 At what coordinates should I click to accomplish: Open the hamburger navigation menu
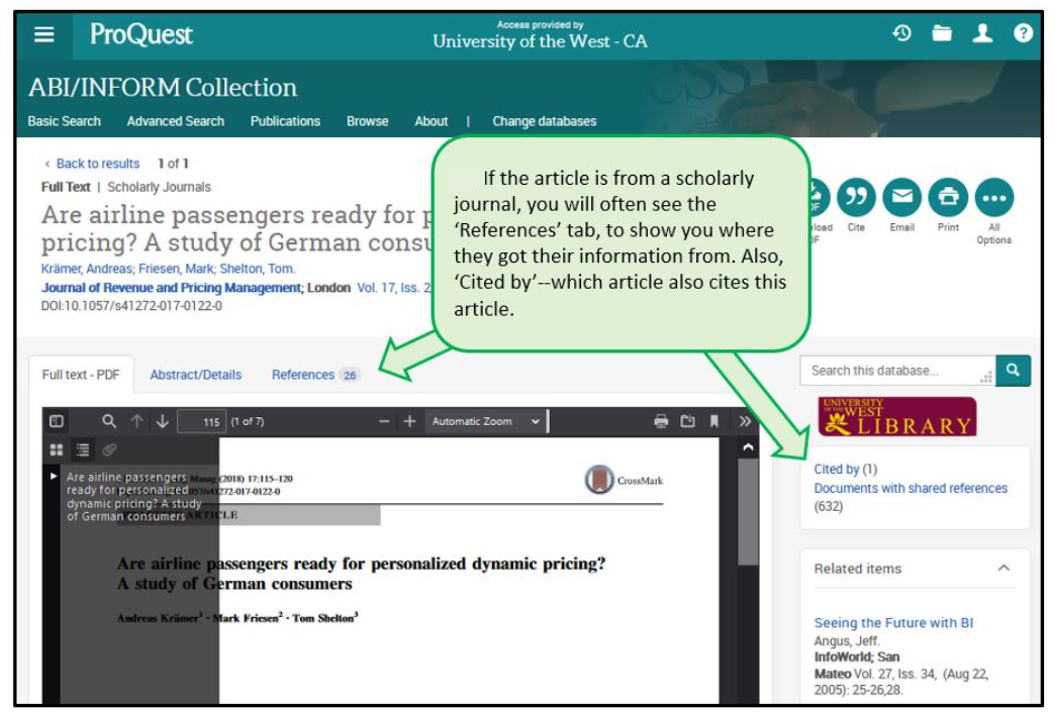pyautogui.click(x=44, y=34)
